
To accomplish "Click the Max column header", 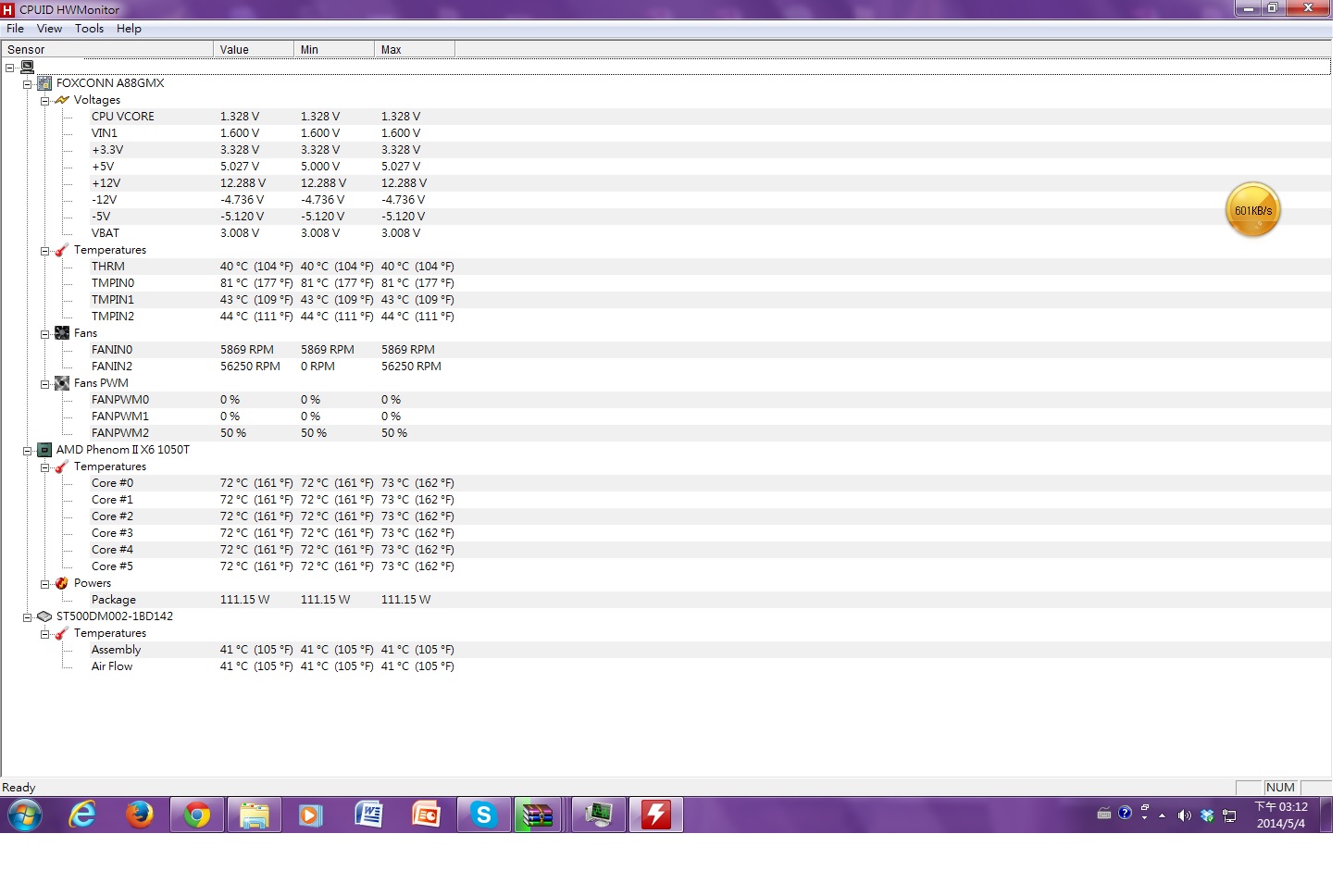I will point(415,49).
